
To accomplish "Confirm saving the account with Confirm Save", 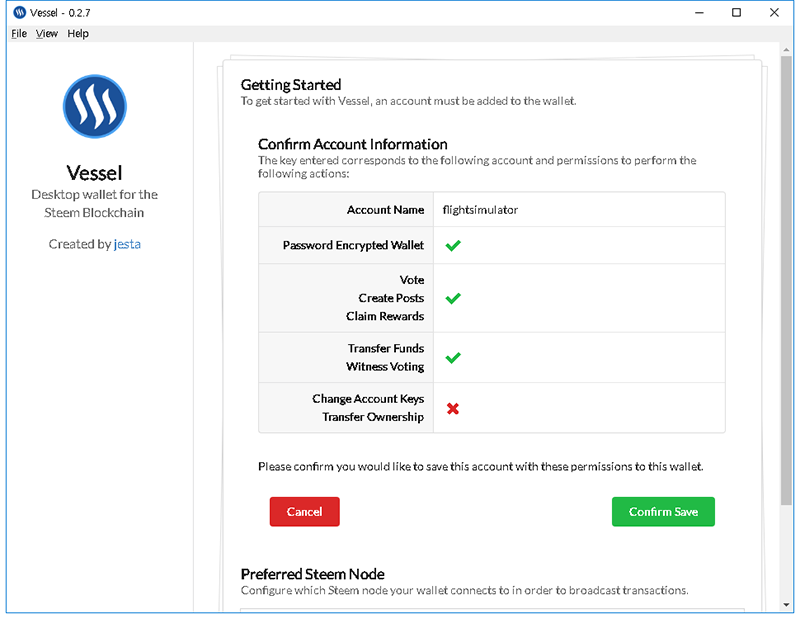I will [663, 511].
